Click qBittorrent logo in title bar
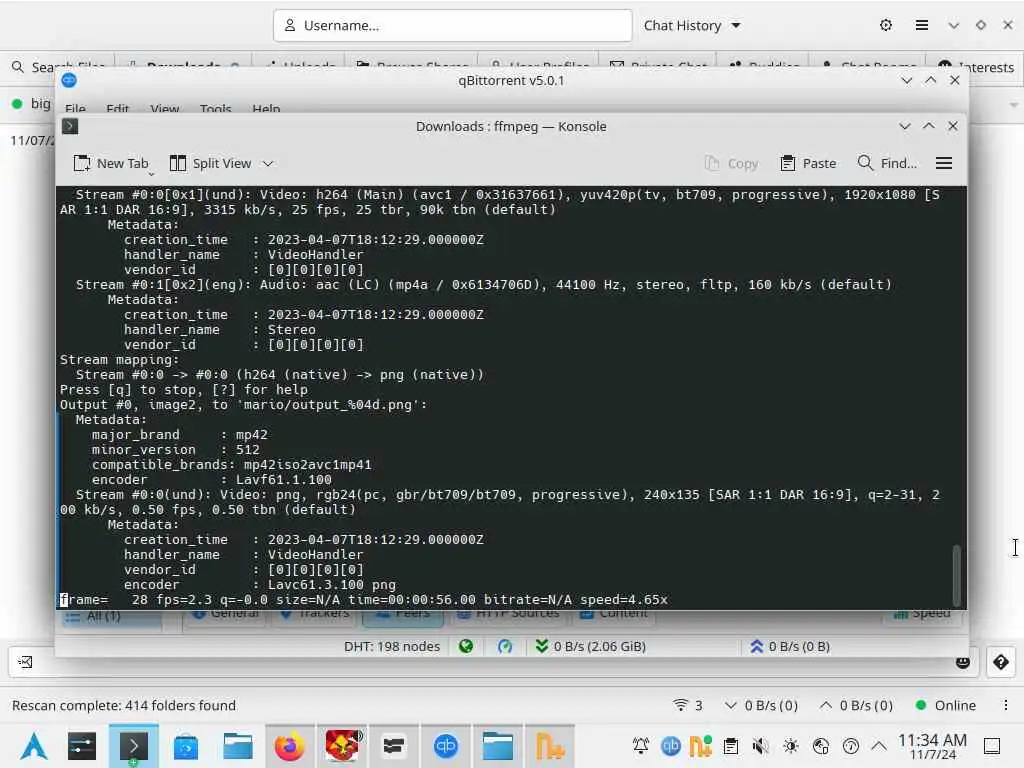This screenshot has height=768, width=1024. click(69, 80)
